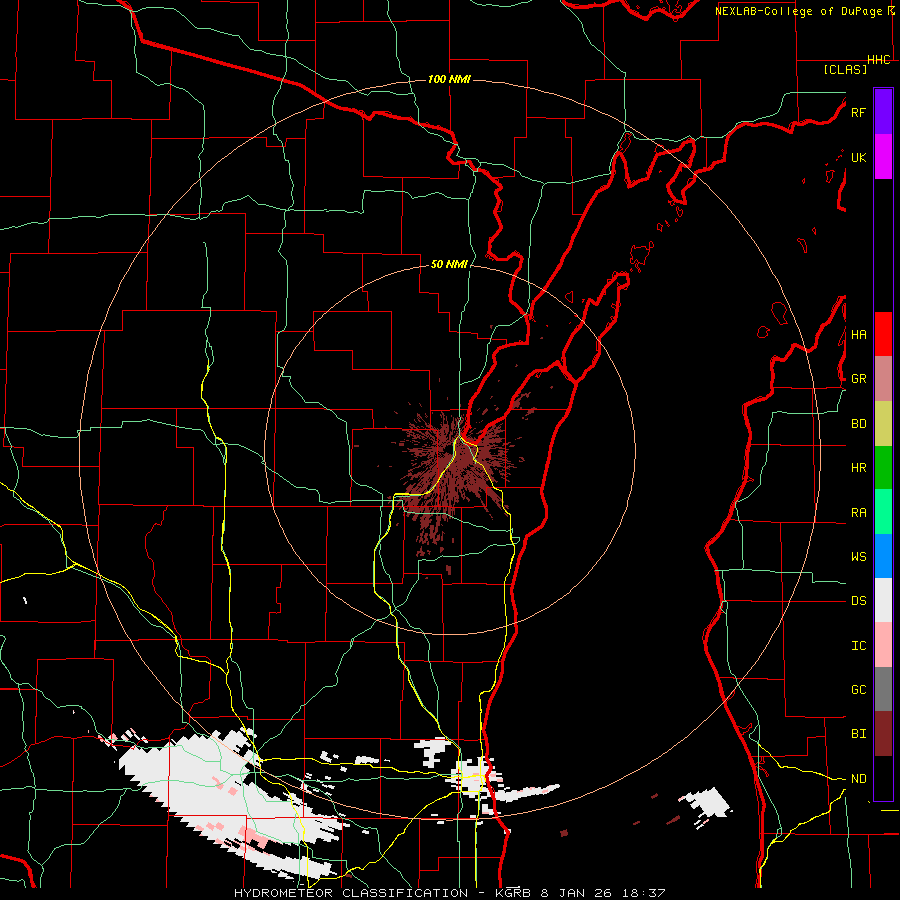Click the HR green legend swatch

pos(883,468)
